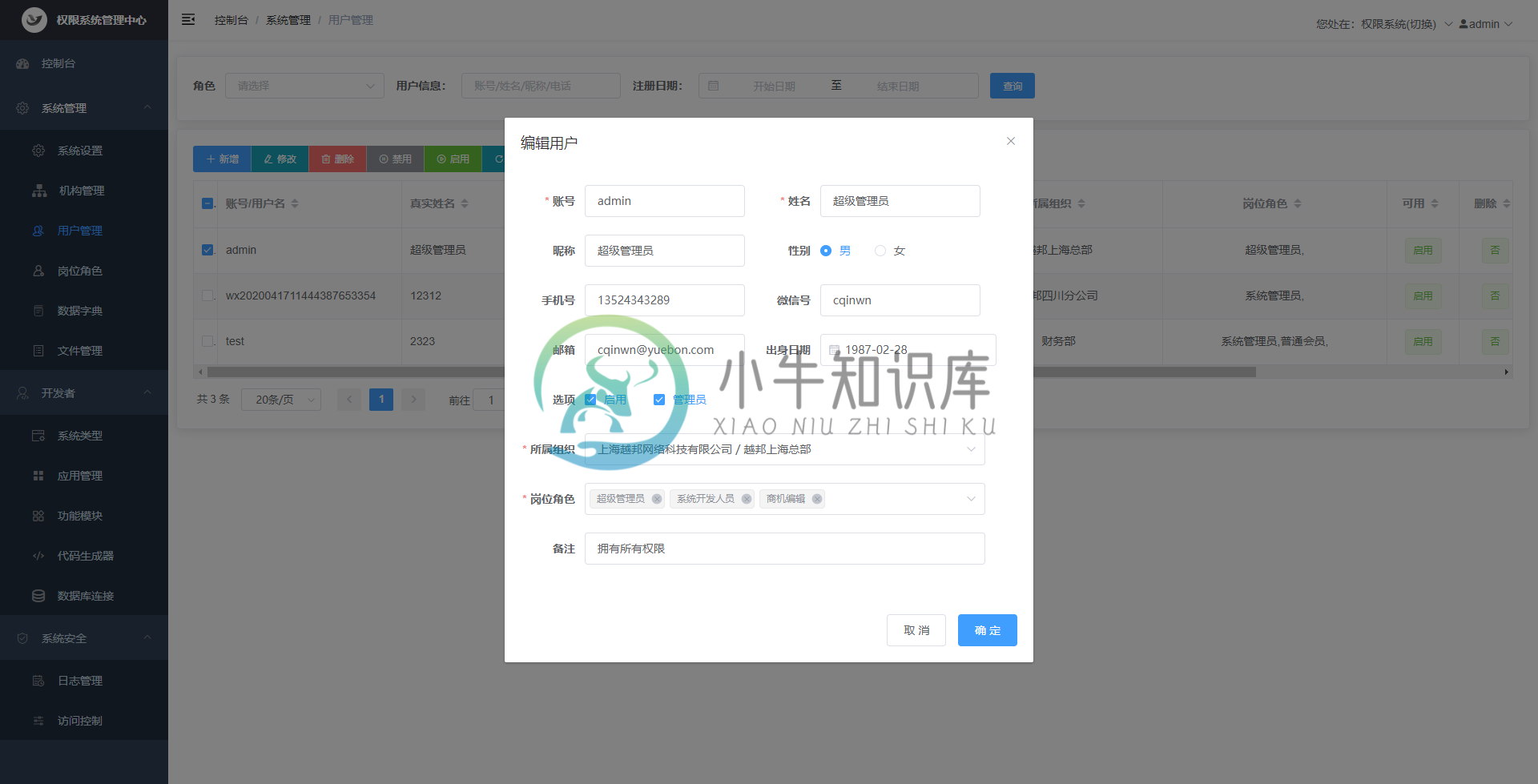1538x784 pixels.
Task: Uncheck the admin row checkbox
Action: (207, 250)
